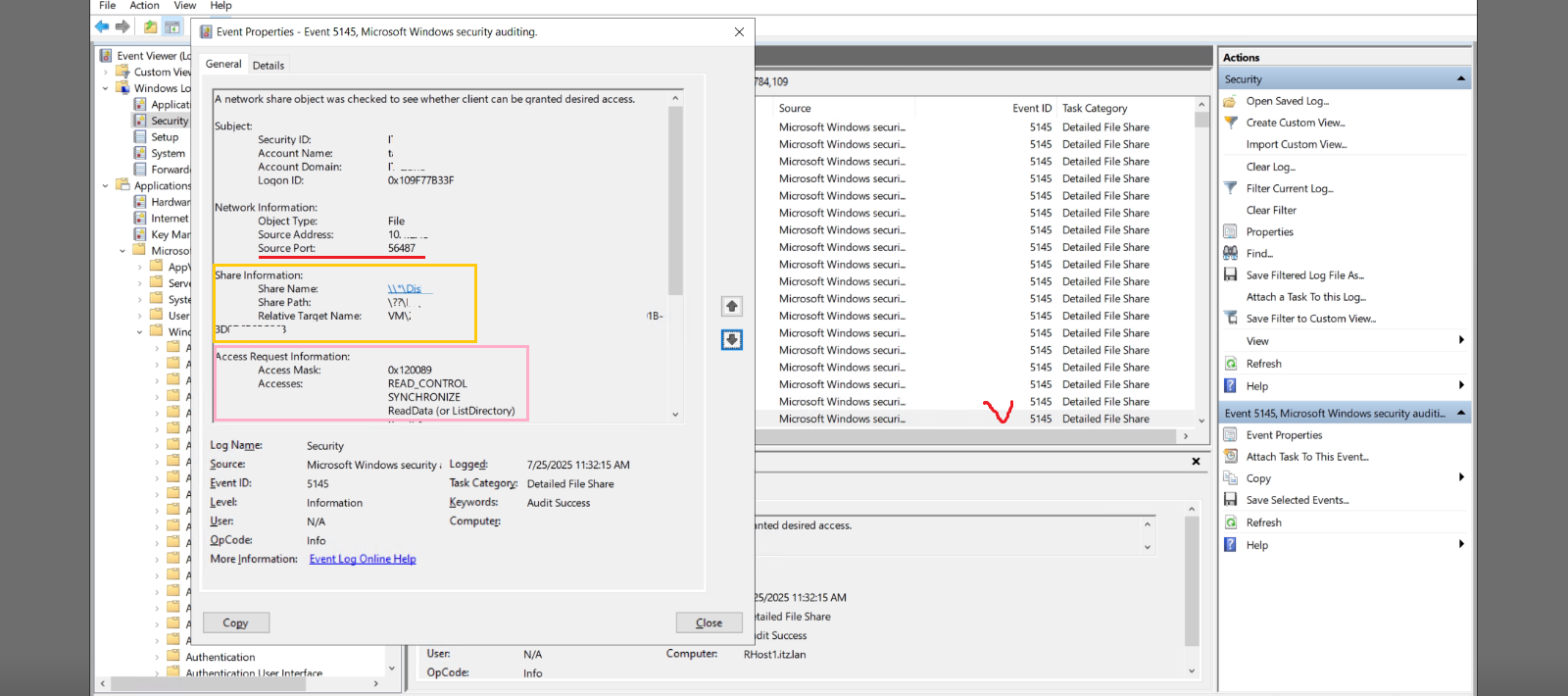Click the next event down-arrow button
Image resolution: width=1568 pixels, height=696 pixels.
(x=732, y=340)
